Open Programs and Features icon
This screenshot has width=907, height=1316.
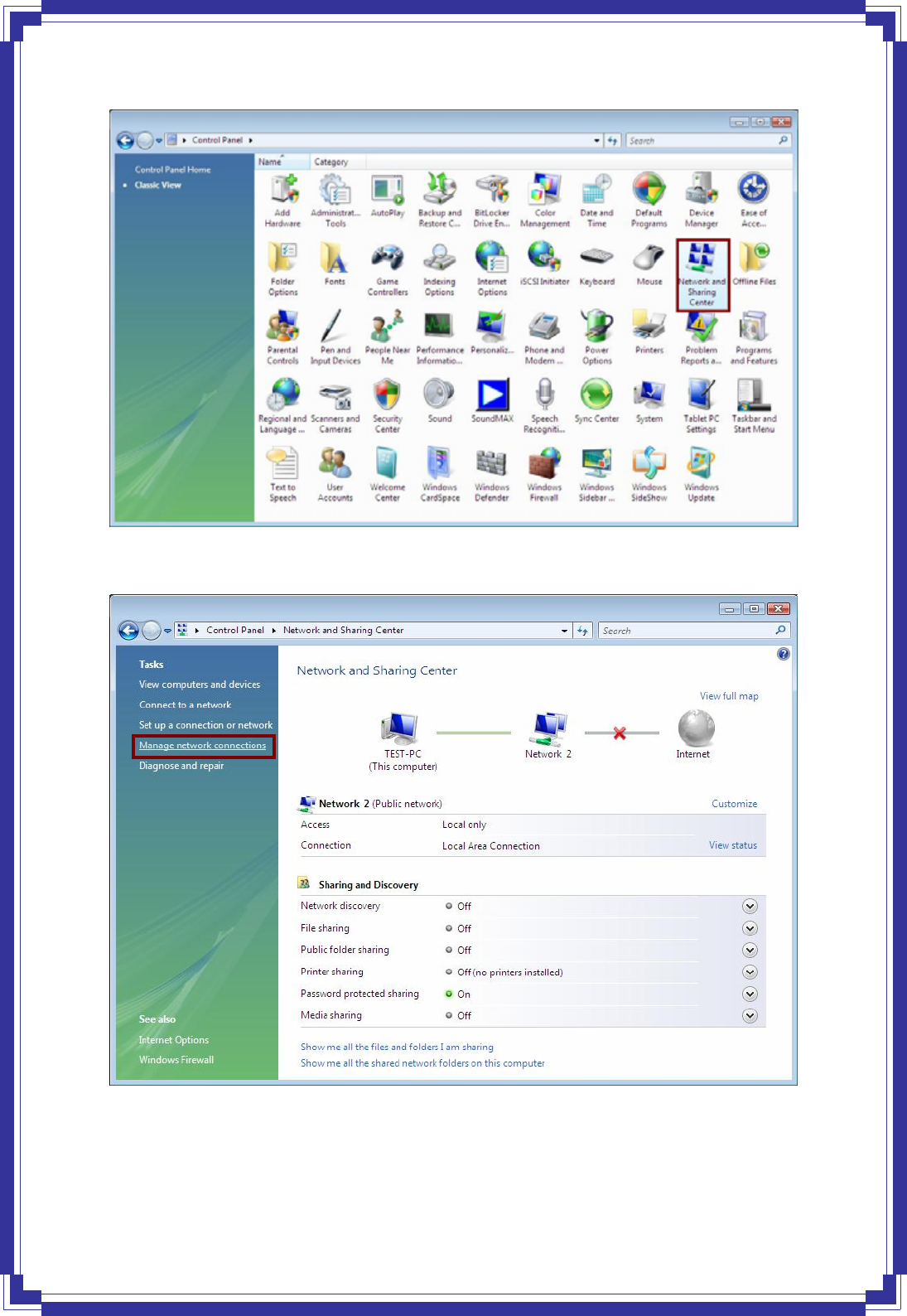(x=753, y=338)
